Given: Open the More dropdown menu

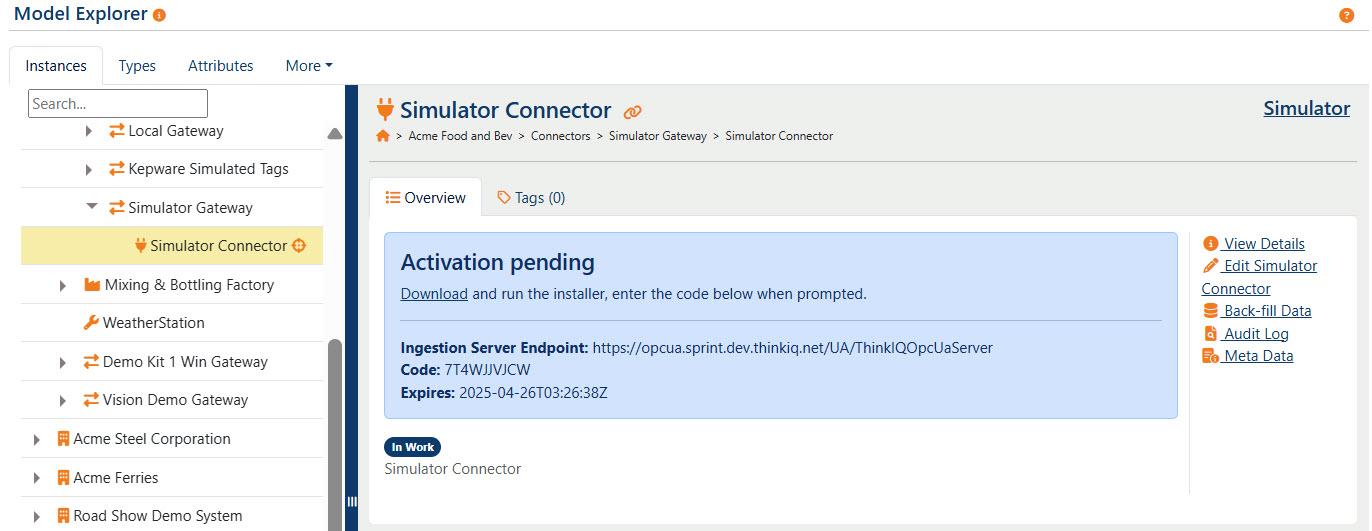Looking at the screenshot, I should pyautogui.click(x=308, y=66).
